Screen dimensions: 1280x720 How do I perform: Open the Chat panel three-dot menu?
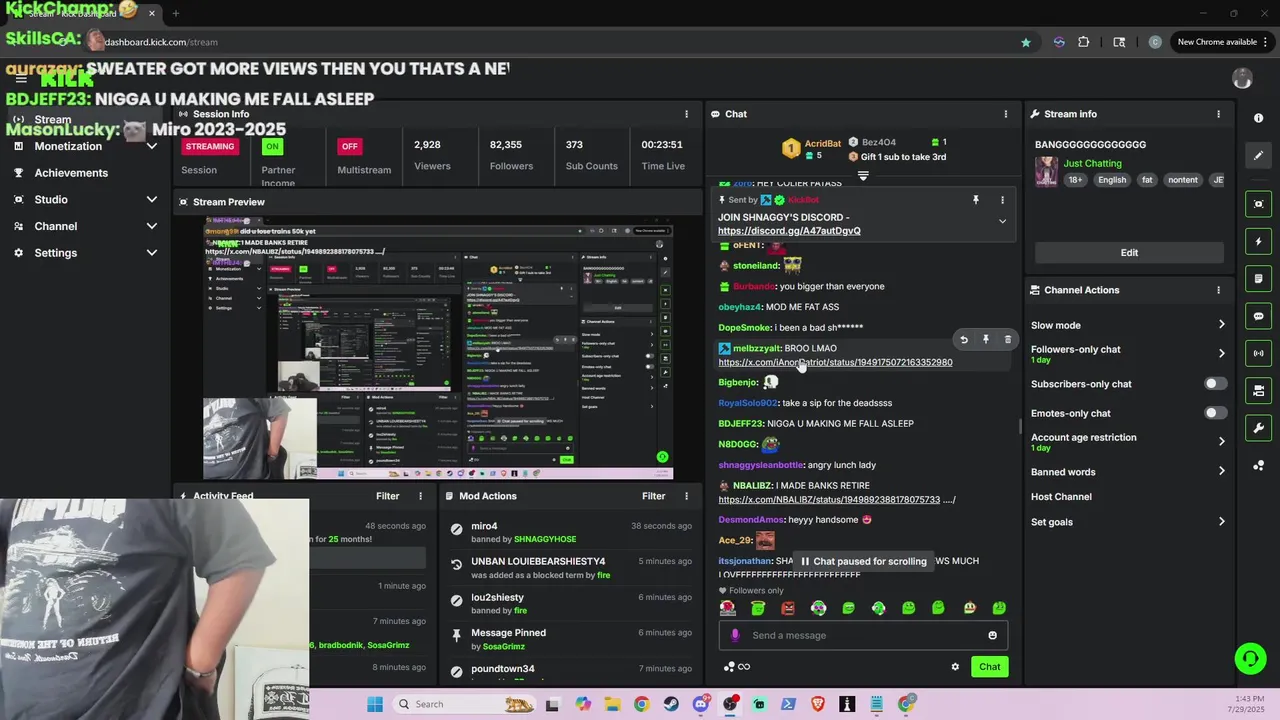pyautogui.click(x=1005, y=114)
